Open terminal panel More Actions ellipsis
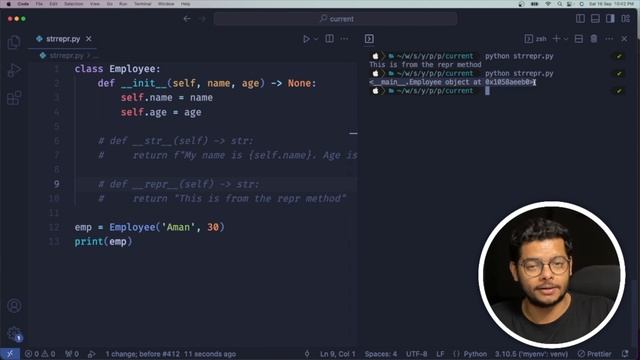 pos(609,39)
